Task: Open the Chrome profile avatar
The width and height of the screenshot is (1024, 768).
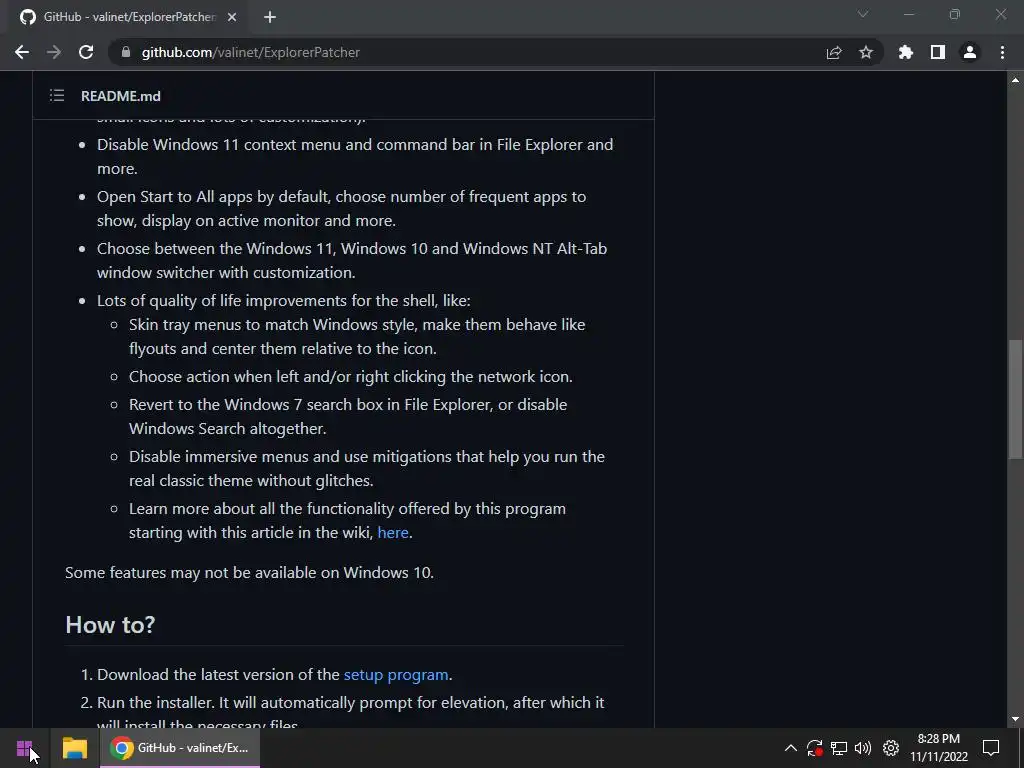Action: [x=970, y=52]
